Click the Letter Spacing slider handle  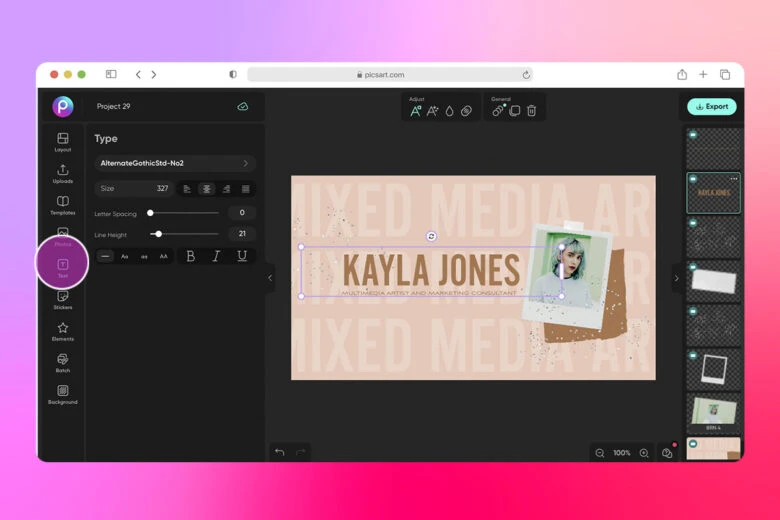click(150, 213)
